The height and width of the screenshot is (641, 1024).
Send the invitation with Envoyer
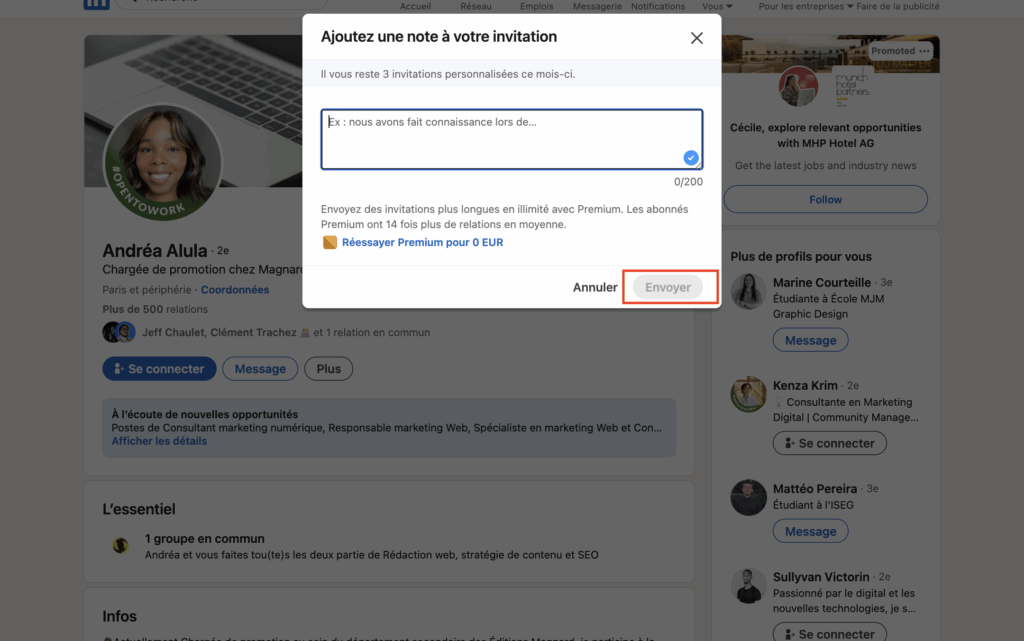tap(668, 287)
